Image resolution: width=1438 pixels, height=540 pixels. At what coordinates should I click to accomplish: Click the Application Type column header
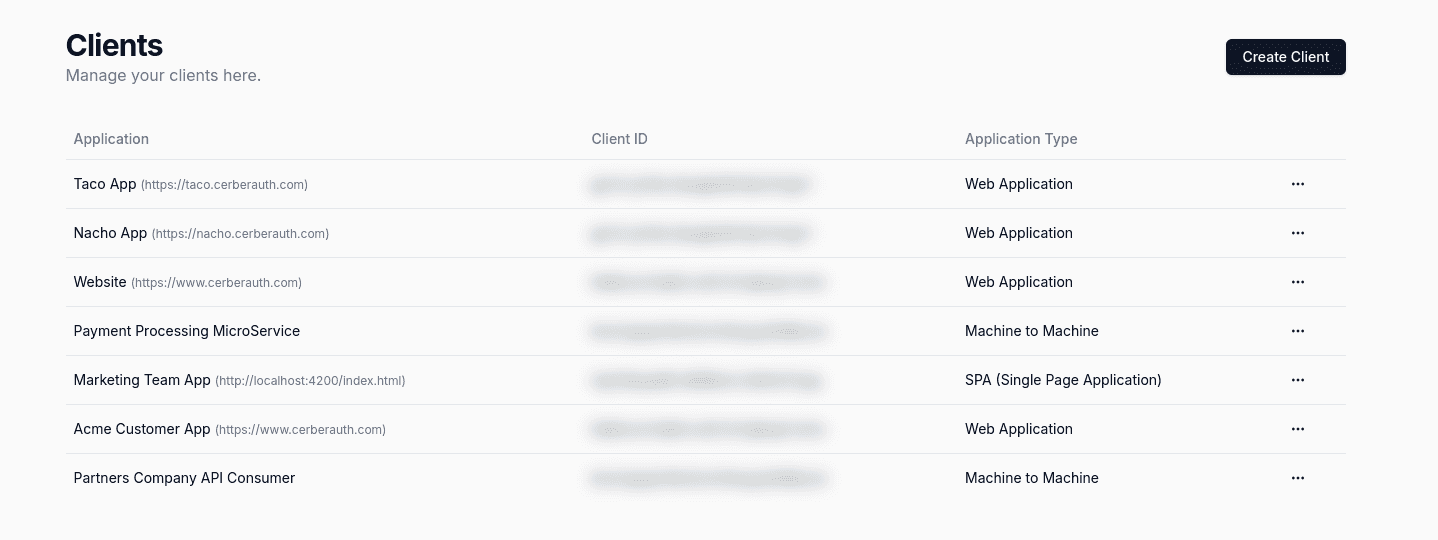pyautogui.click(x=1021, y=139)
